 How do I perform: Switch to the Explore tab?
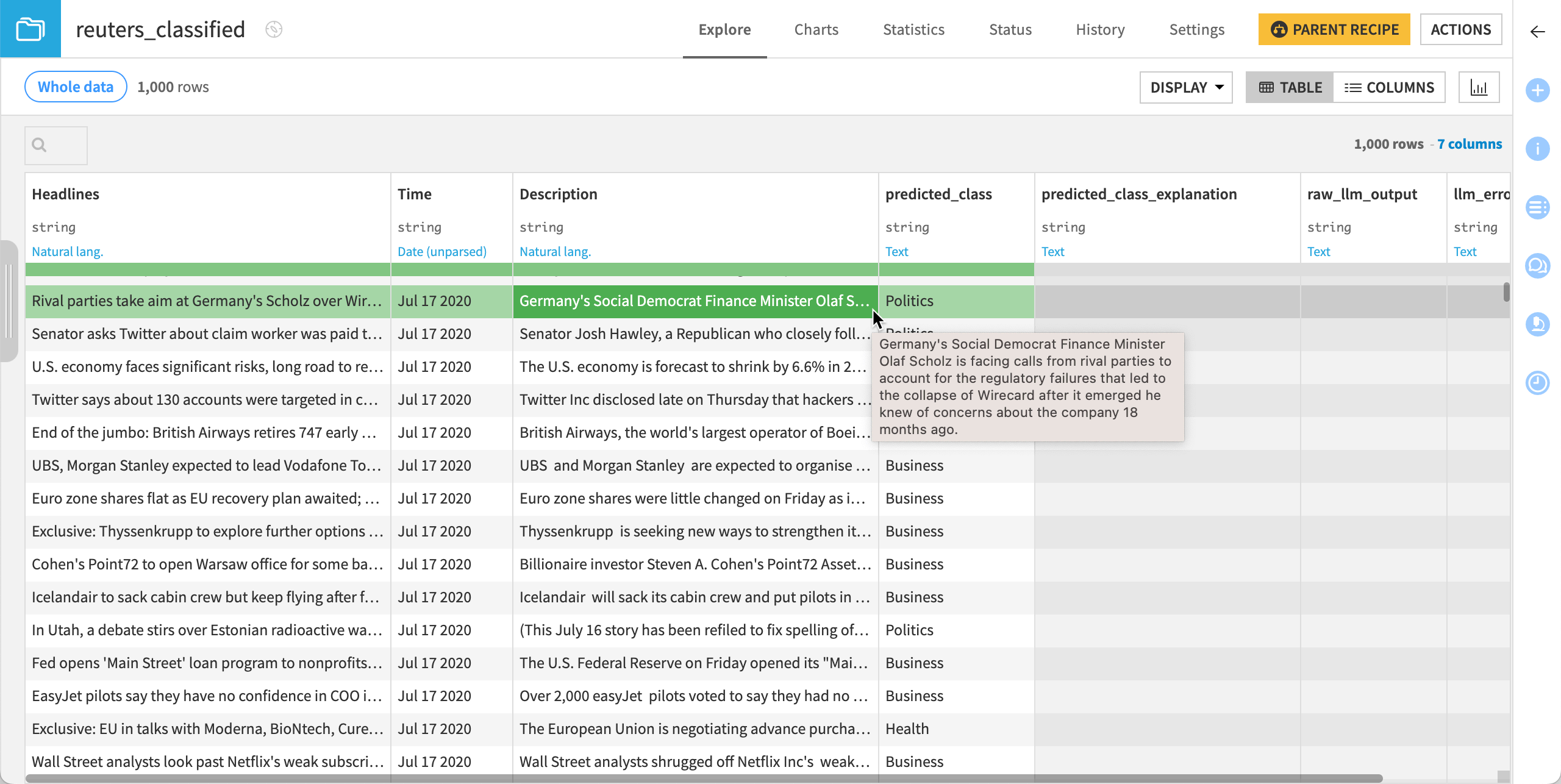(724, 29)
